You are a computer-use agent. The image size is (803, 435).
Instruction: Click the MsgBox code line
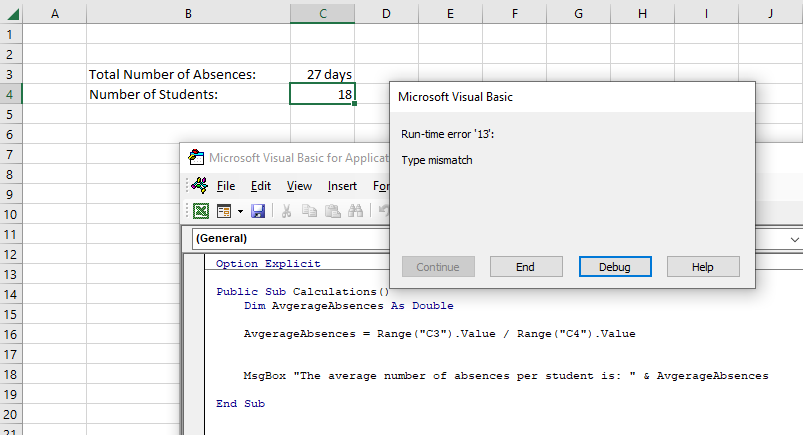coord(506,376)
